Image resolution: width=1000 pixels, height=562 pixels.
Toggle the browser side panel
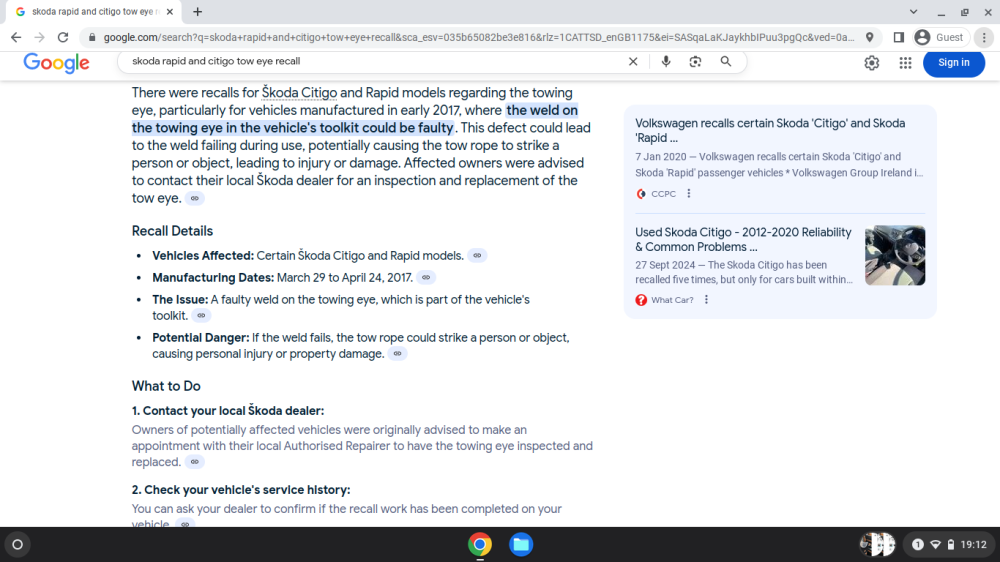click(899, 38)
